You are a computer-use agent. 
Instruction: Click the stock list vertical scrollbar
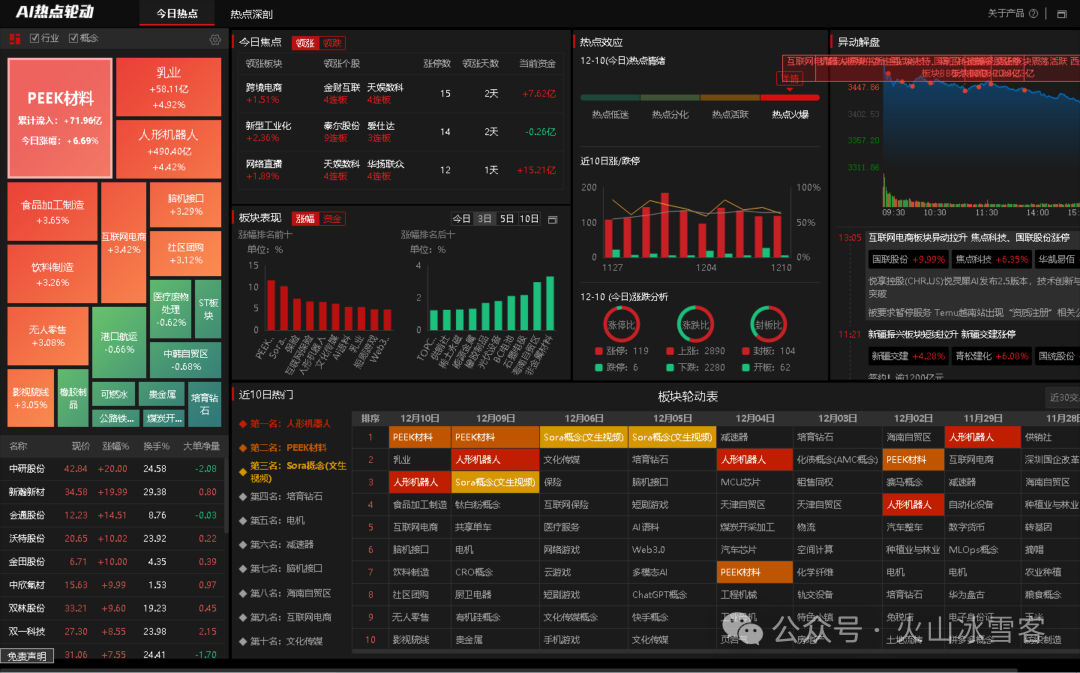pos(225,496)
